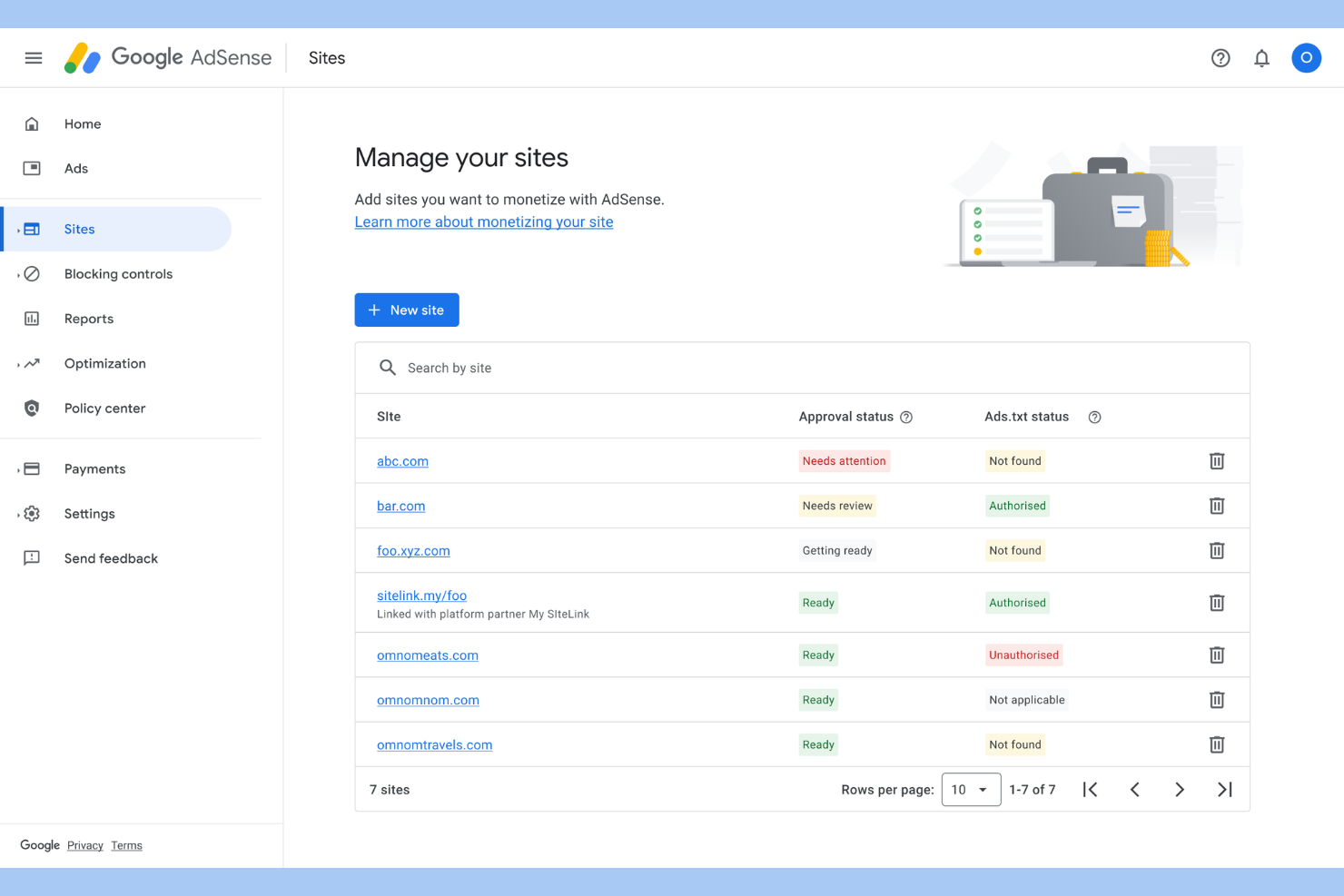Image resolution: width=1344 pixels, height=896 pixels.
Task: Open omnomnom.com site link
Action: click(x=428, y=700)
